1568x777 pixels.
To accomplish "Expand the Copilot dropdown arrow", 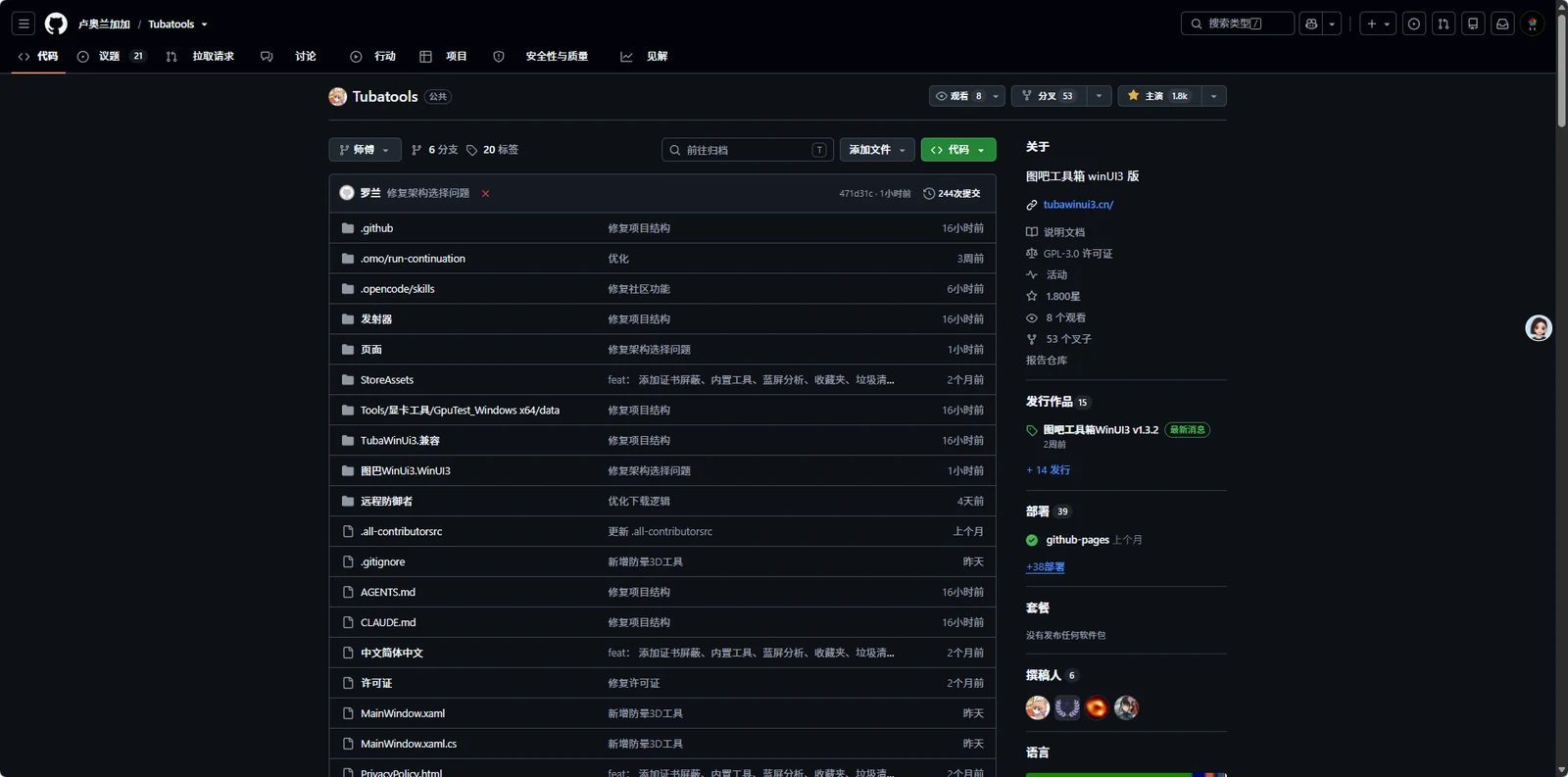I will 1332,24.
